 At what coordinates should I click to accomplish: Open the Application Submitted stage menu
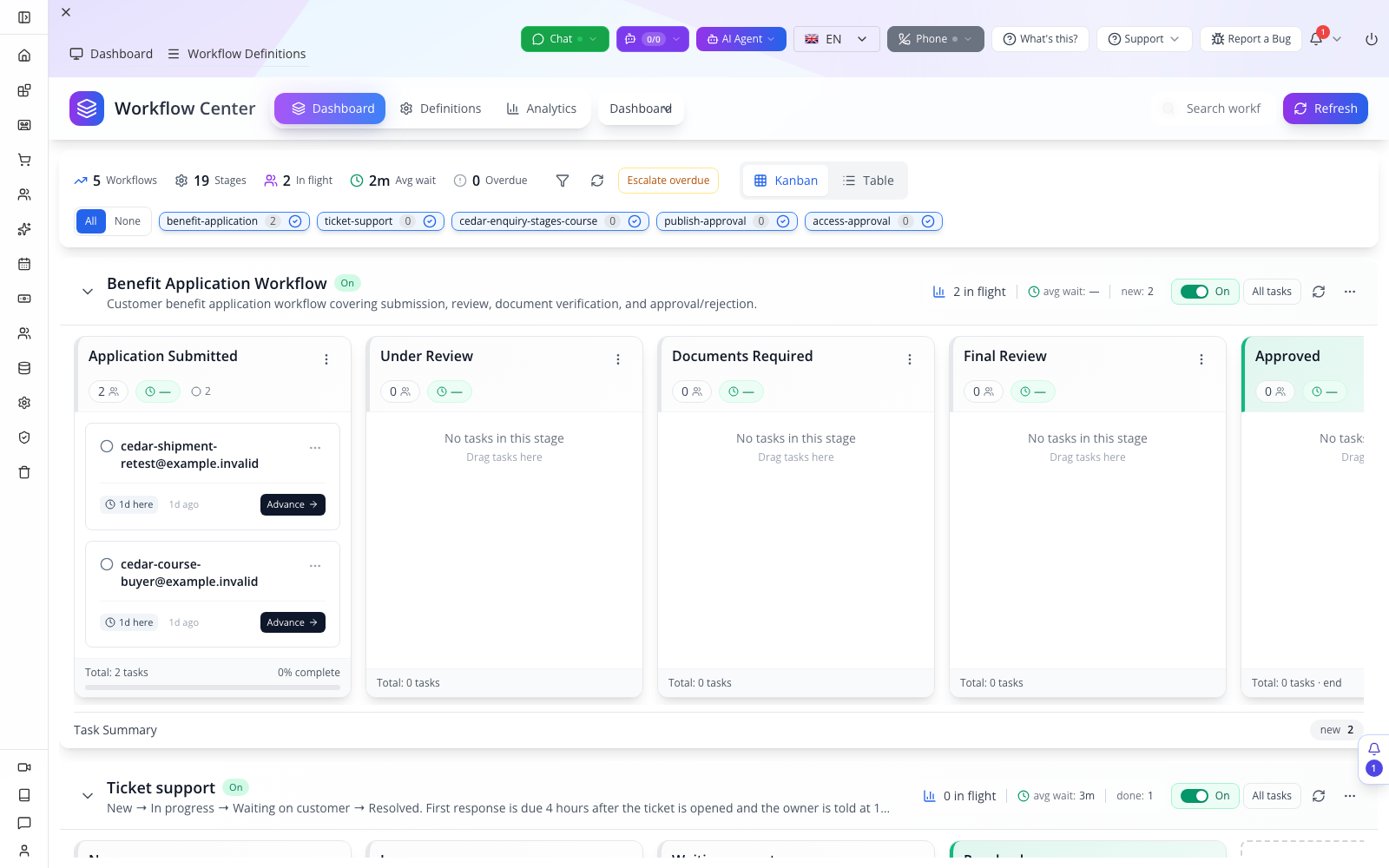(326, 359)
